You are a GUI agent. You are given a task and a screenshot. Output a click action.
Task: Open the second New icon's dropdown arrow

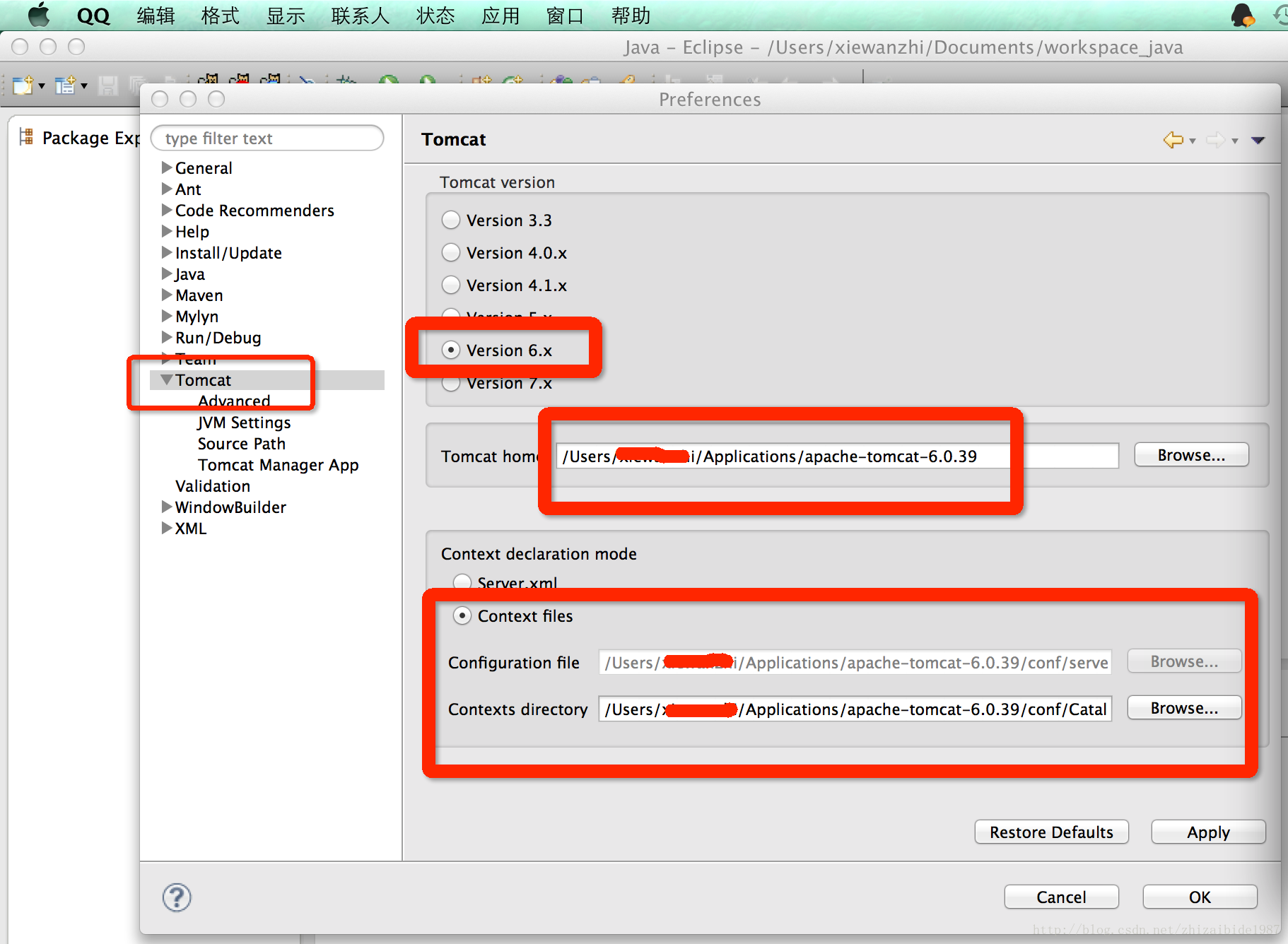pos(84,86)
